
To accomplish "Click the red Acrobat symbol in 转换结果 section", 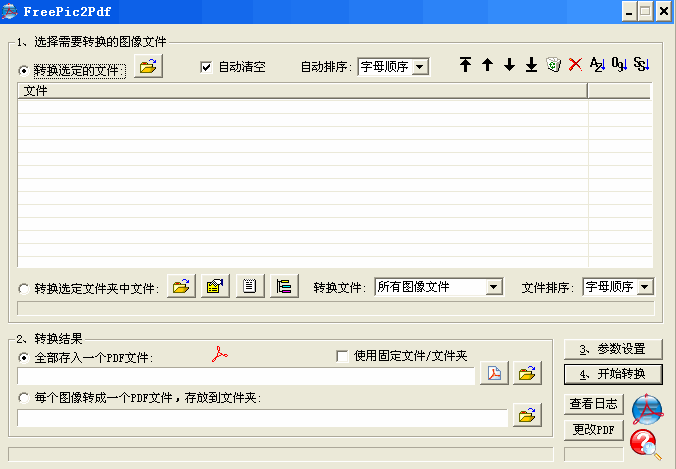I will pyautogui.click(x=219, y=354).
